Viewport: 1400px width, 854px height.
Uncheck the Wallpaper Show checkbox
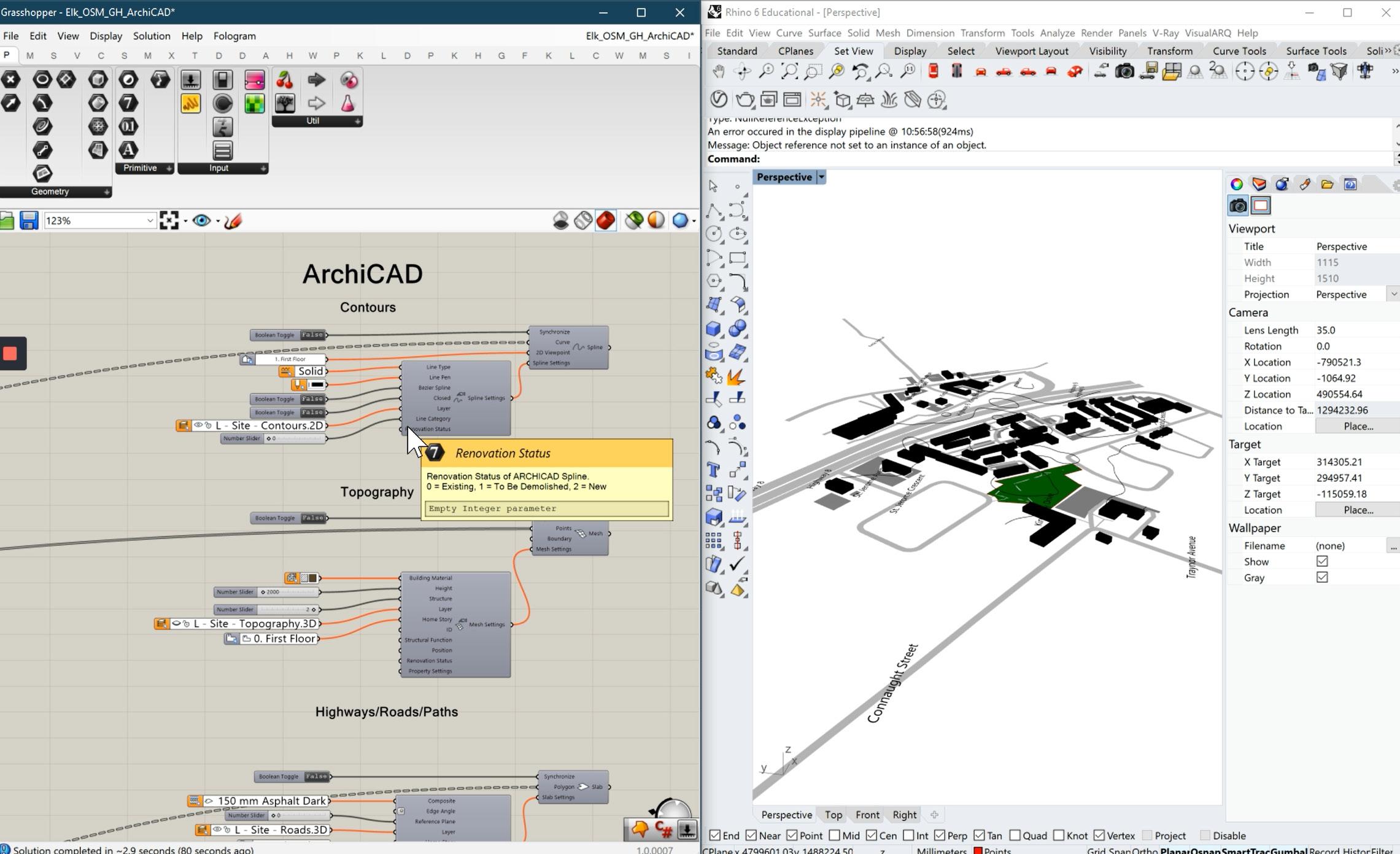click(x=1322, y=562)
